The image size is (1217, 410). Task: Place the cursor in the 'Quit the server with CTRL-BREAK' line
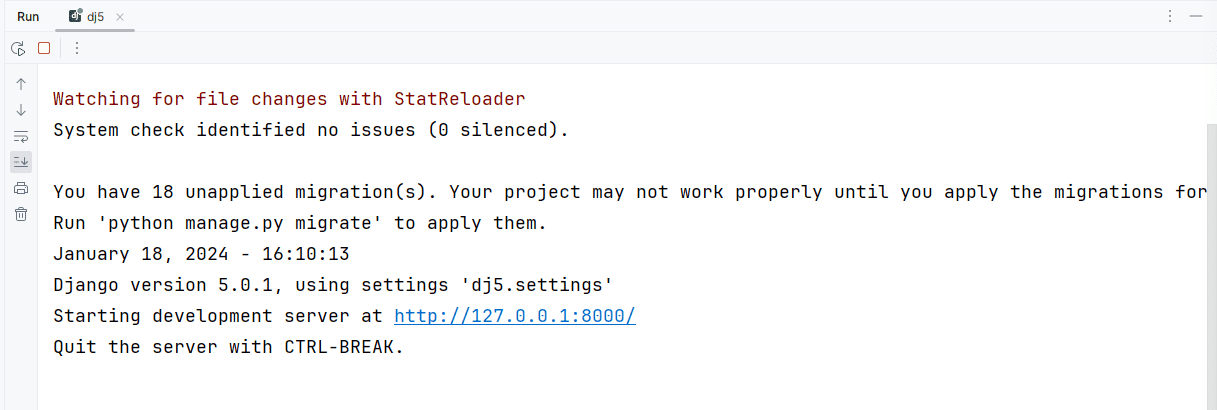(228, 347)
